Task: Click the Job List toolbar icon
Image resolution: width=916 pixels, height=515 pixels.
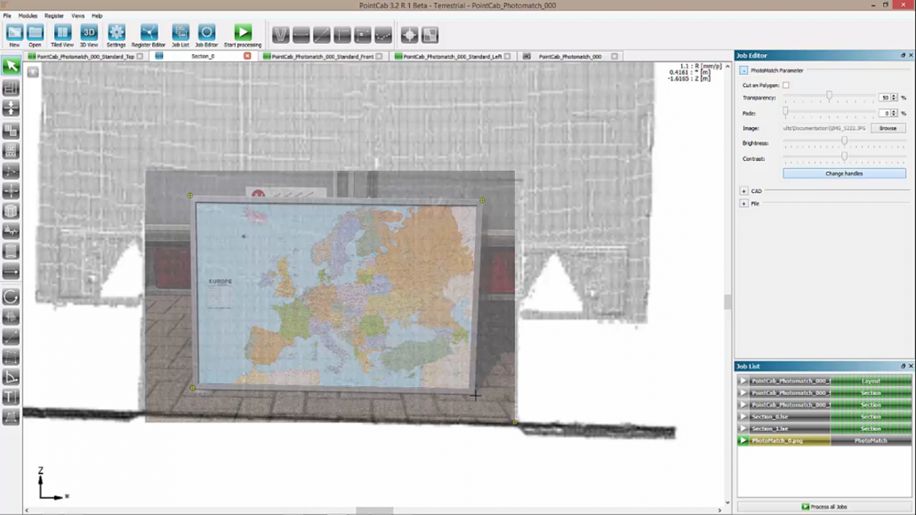Action: (180, 35)
